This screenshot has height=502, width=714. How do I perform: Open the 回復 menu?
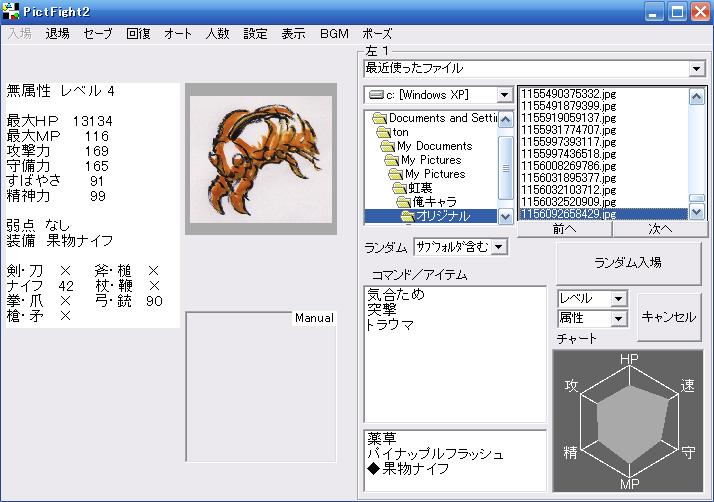point(138,34)
